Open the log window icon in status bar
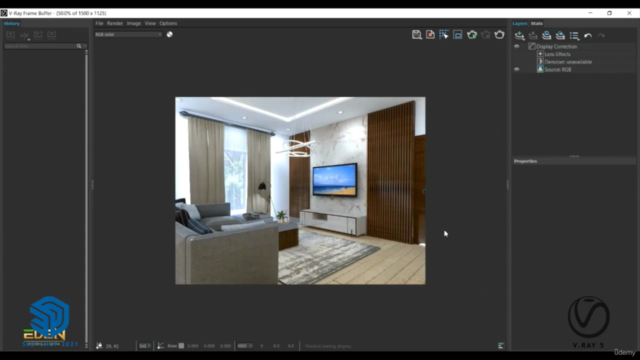 (x=501, y=346)
